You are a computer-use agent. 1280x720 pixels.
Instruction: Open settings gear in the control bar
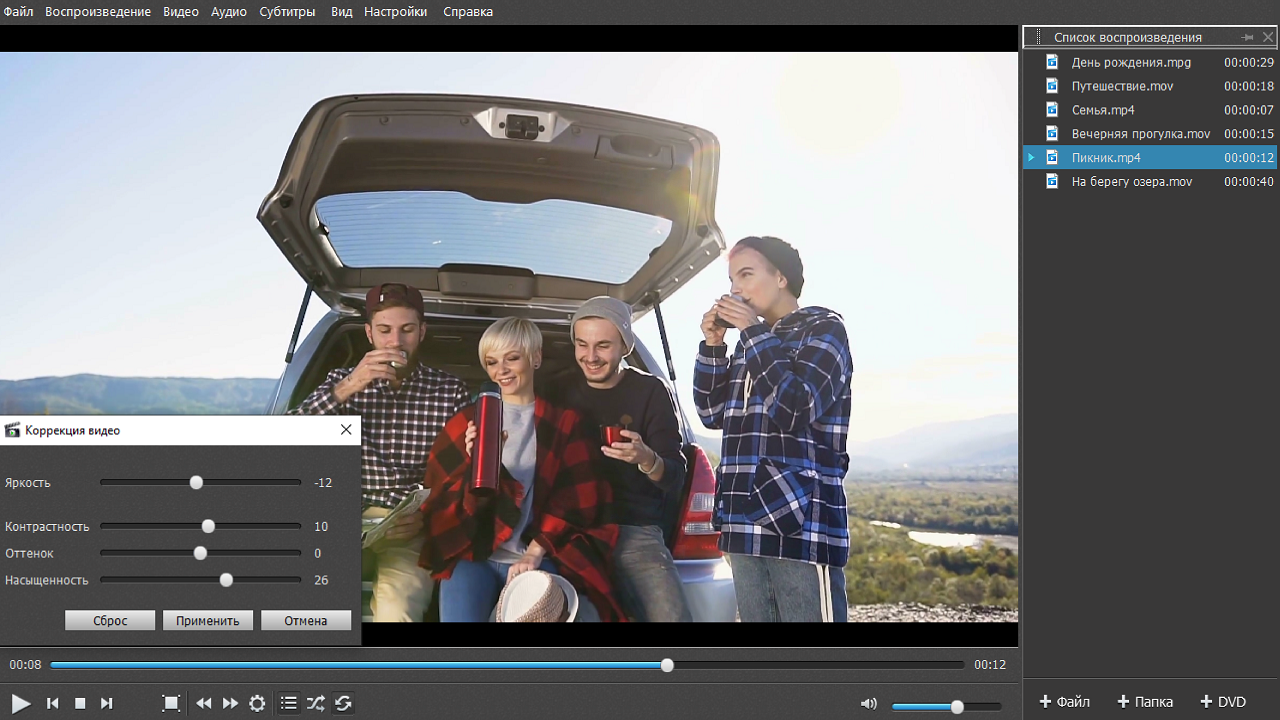pos(257,704)
